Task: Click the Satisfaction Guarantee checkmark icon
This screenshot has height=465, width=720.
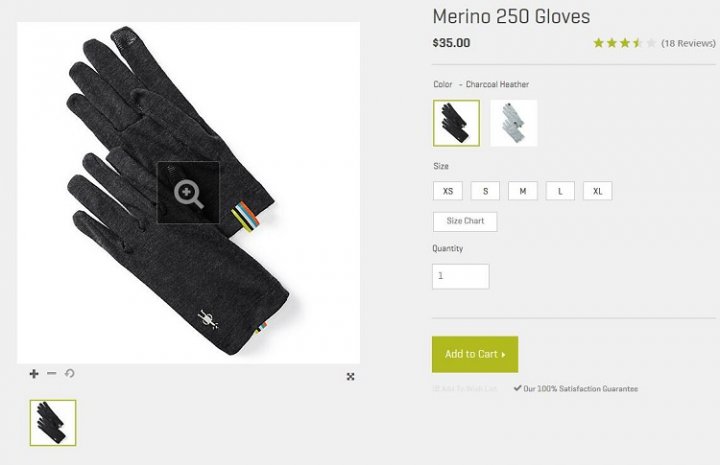Action: coord(518,388)
